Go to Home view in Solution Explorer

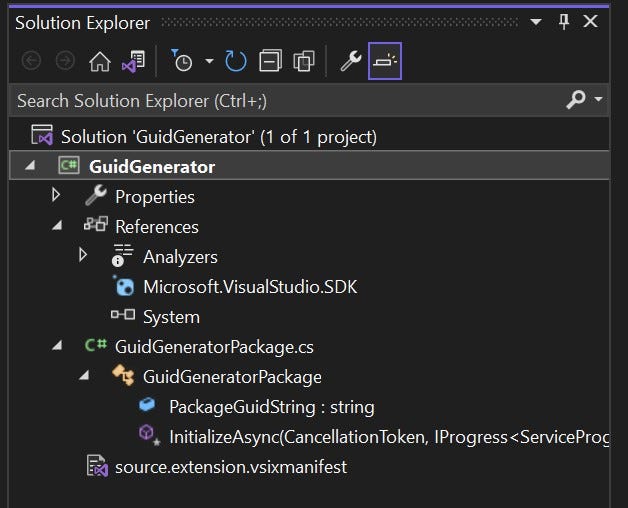[100, 61]
